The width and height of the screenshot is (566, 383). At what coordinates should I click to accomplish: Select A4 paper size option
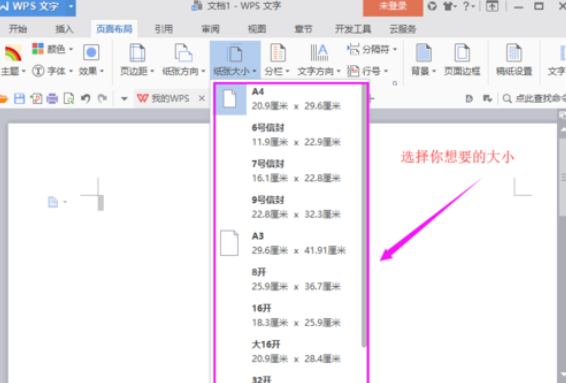pos(288,99)
